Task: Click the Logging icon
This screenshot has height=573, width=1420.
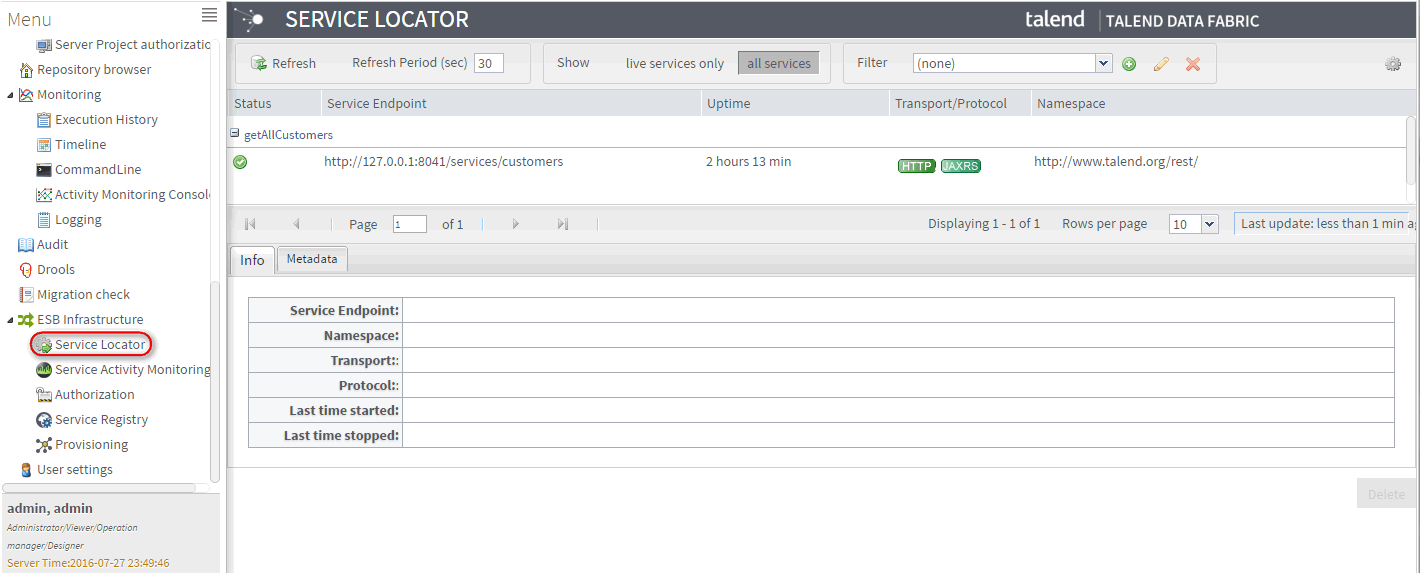Action: pyautogui.click(x=44, y=220)
